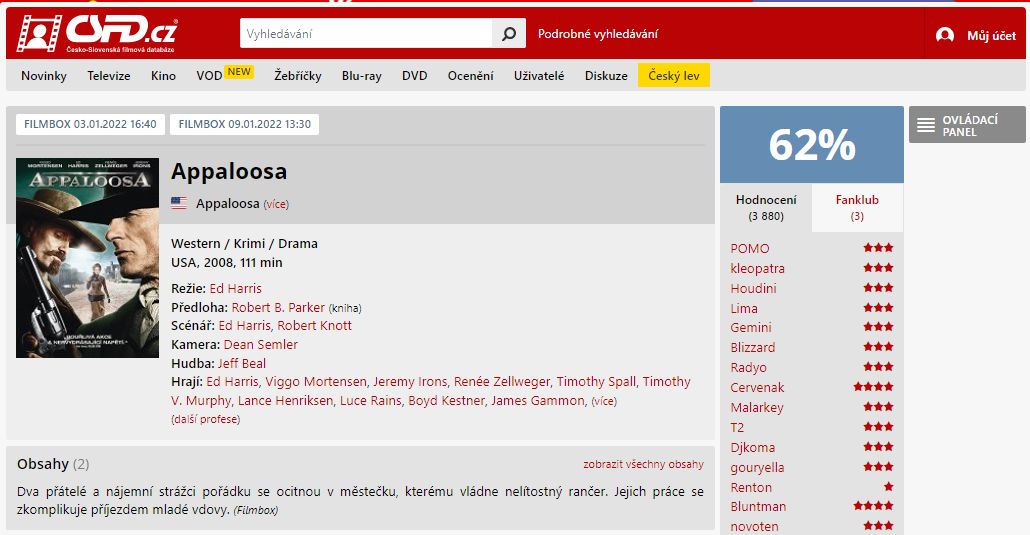Open director Ed Harris link
The image size is (1030, 535).
235,289
